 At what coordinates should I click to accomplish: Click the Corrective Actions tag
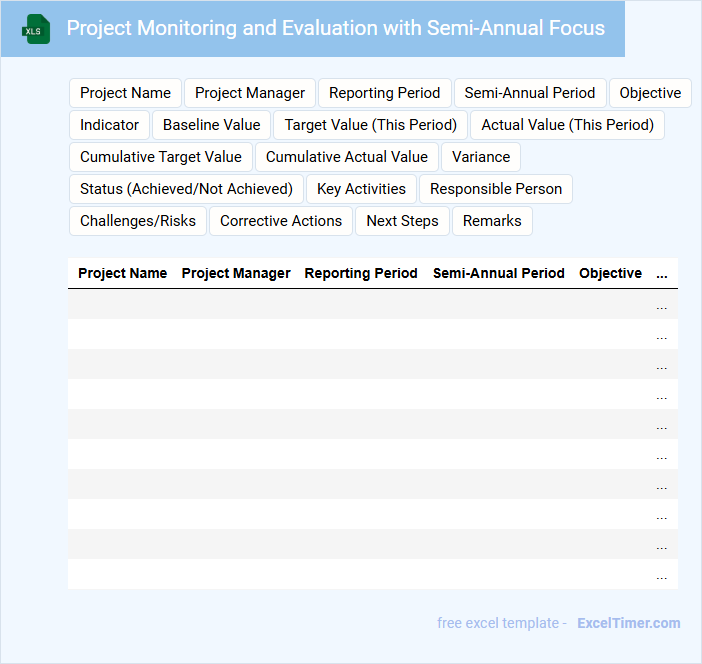coord(281,221)
